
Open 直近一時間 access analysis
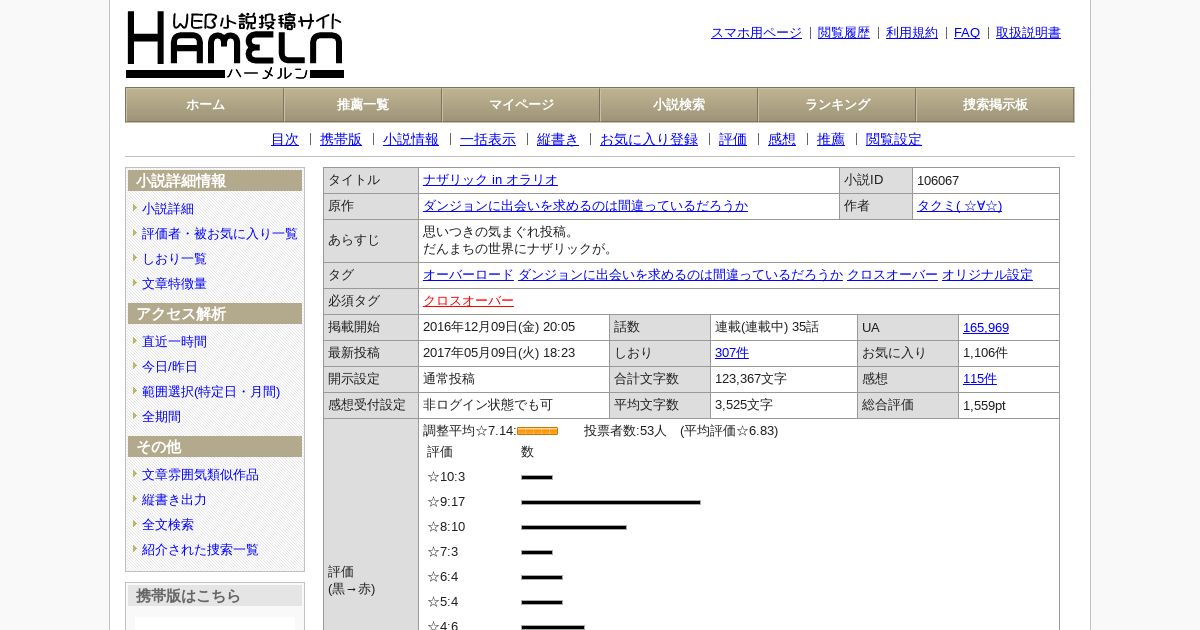click(174, 342)
